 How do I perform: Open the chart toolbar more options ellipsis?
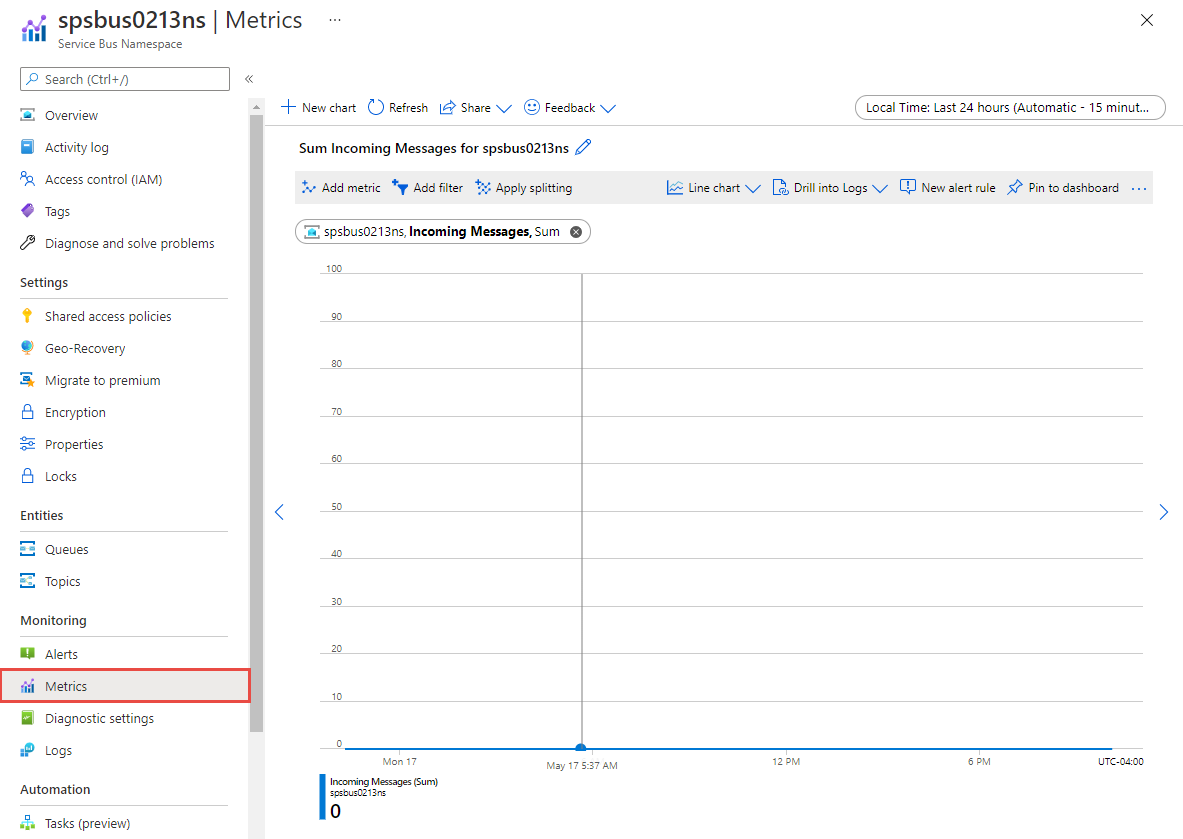pyautogui.click(x=1139, y=188)
